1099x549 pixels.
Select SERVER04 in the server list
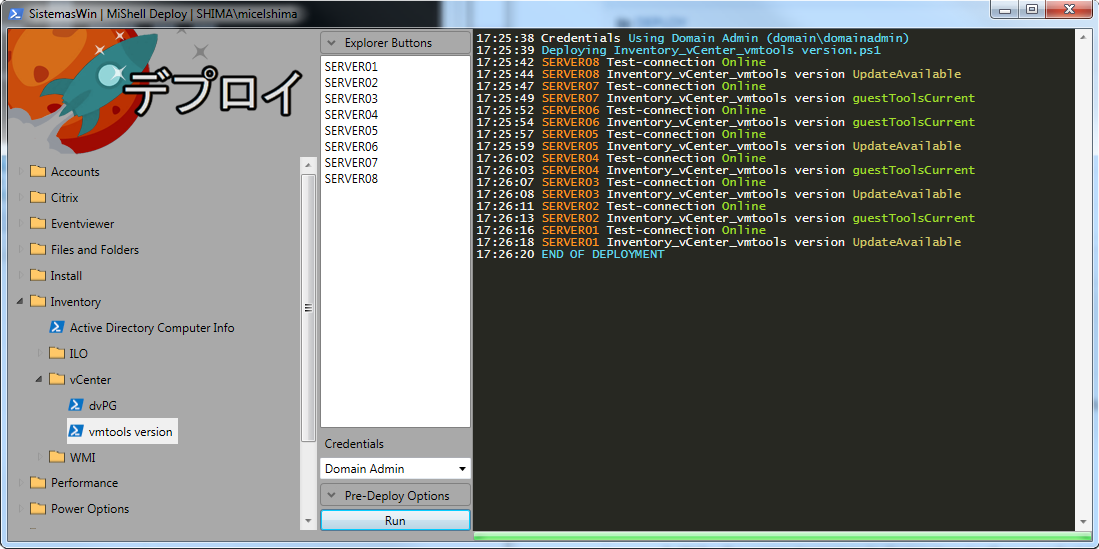click(351, 115)
